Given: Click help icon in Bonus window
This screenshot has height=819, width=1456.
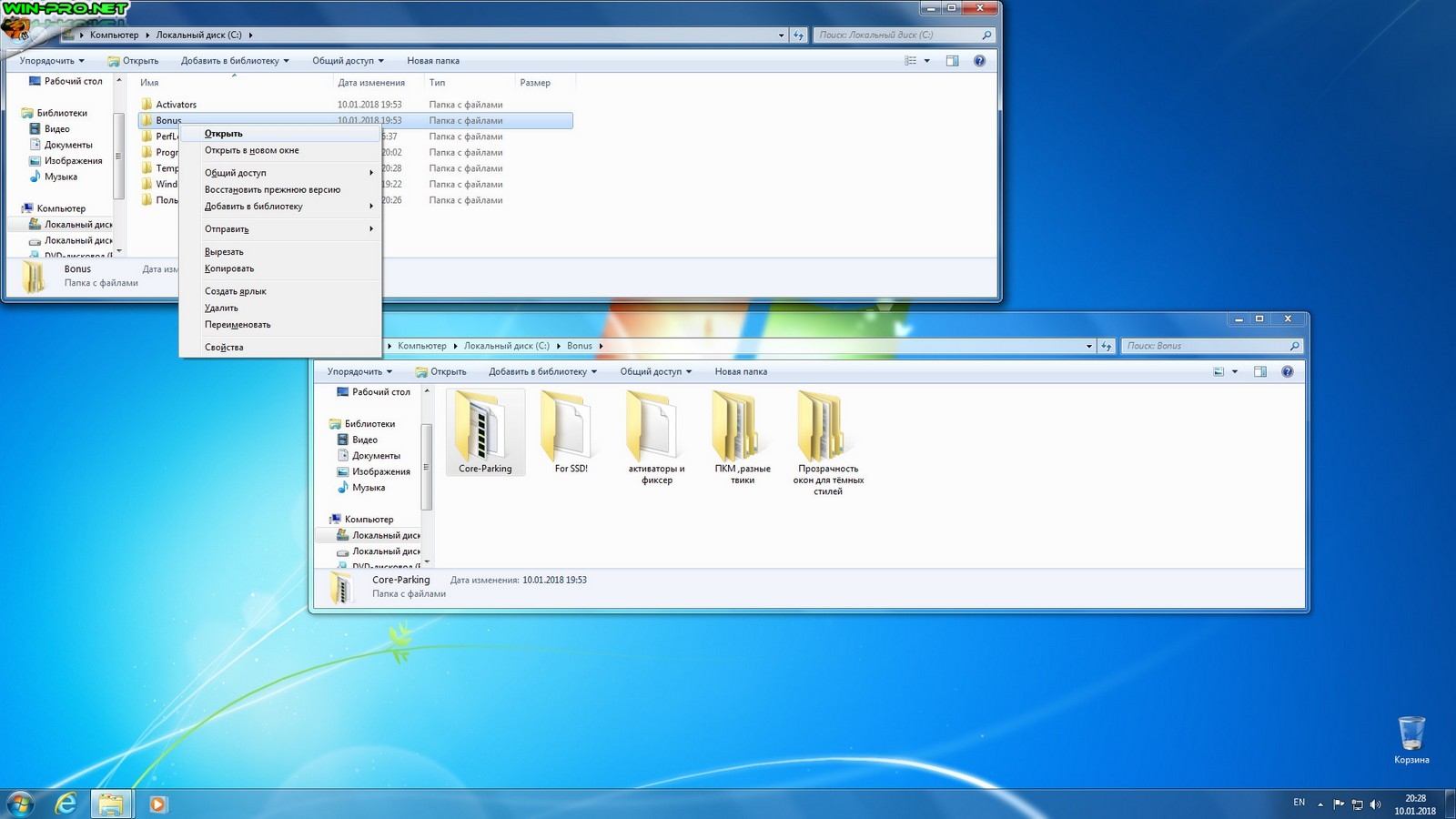Looking at the screenshot, I should (1287, 371).
